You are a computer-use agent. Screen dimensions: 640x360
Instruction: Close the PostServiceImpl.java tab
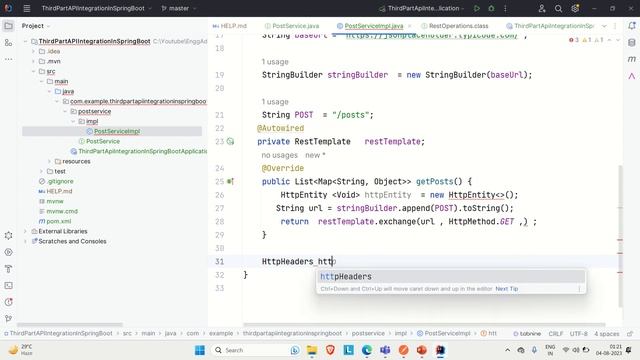point(409,26)
